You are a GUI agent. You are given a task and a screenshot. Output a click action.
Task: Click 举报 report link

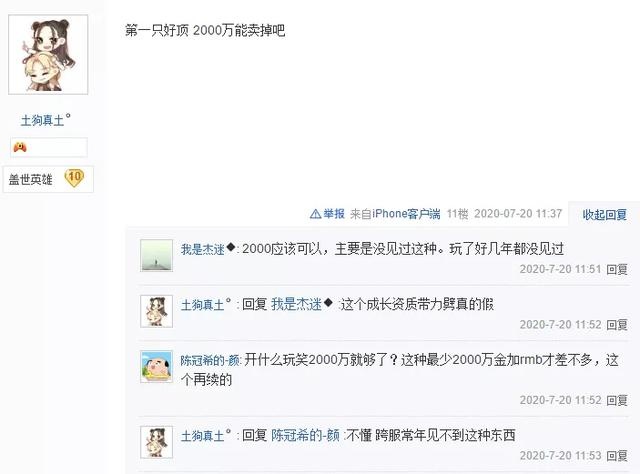tap(334, 214)
